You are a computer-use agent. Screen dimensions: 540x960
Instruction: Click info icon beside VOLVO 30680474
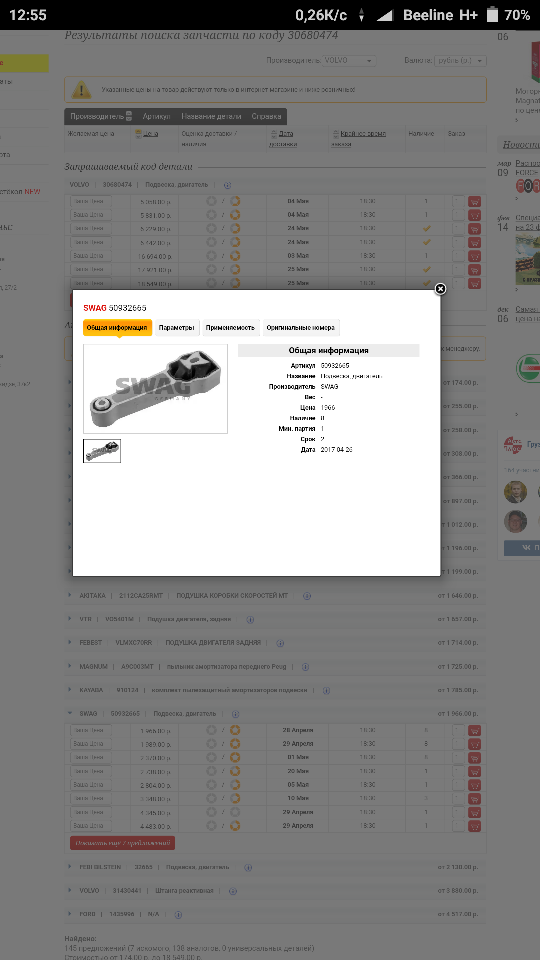click(227, 184)
